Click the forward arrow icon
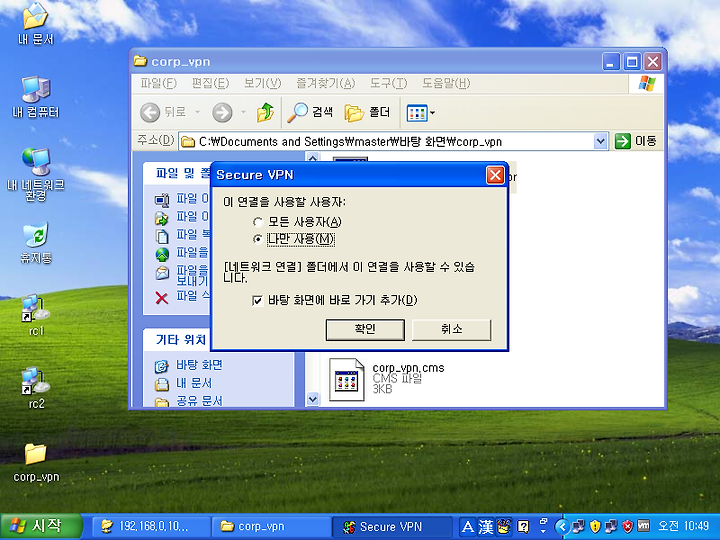This screenshot has width=720, height=540. pyautogui.click(x=222, y=112)
